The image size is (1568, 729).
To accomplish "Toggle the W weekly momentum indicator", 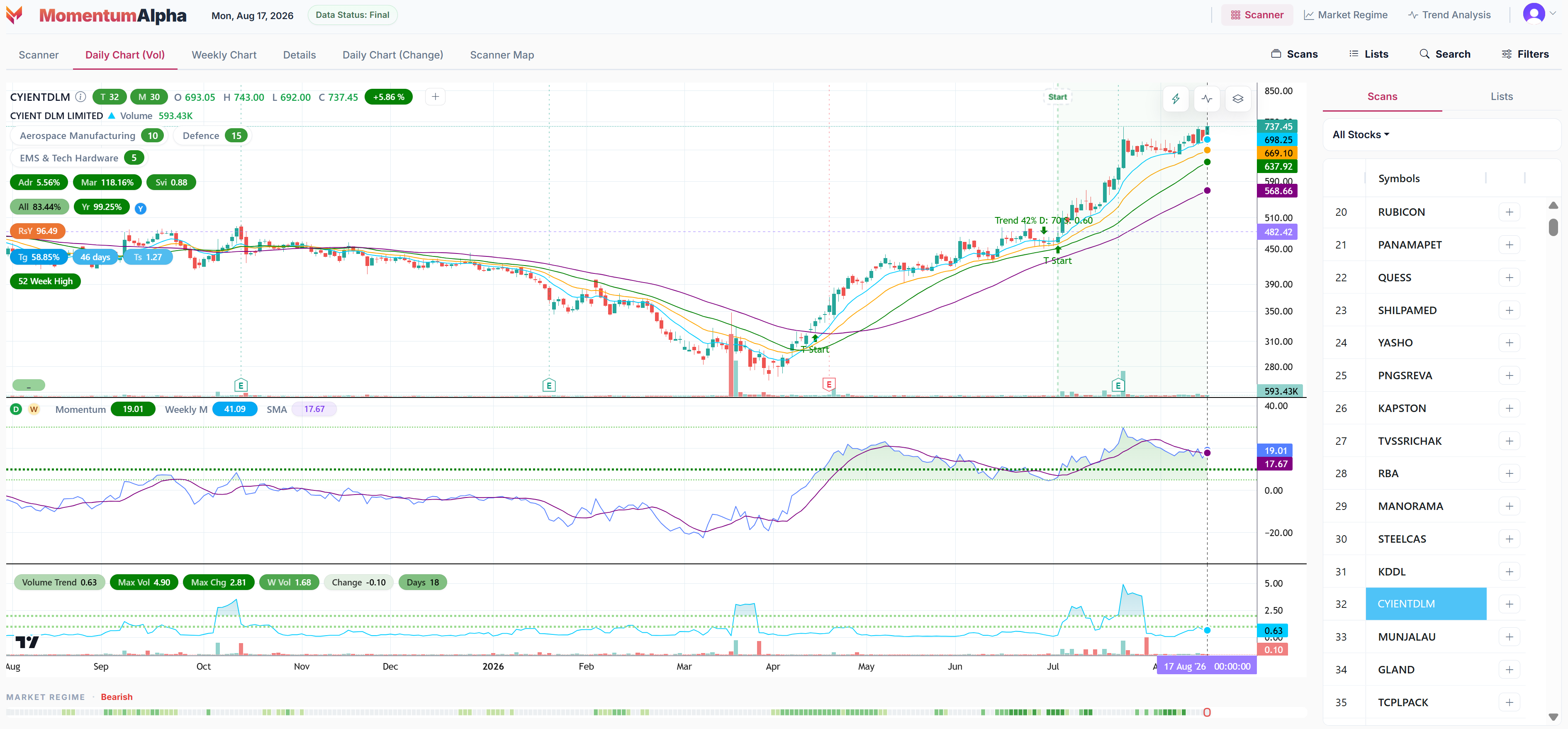I will click(34, 409).
